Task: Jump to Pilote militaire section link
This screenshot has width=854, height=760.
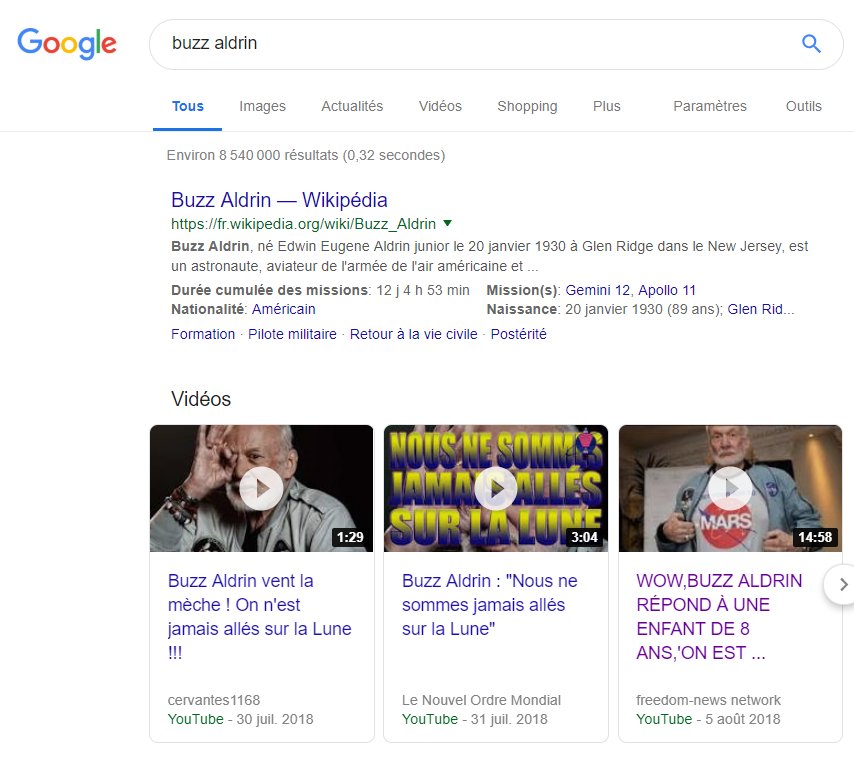Action: (292, 334)
